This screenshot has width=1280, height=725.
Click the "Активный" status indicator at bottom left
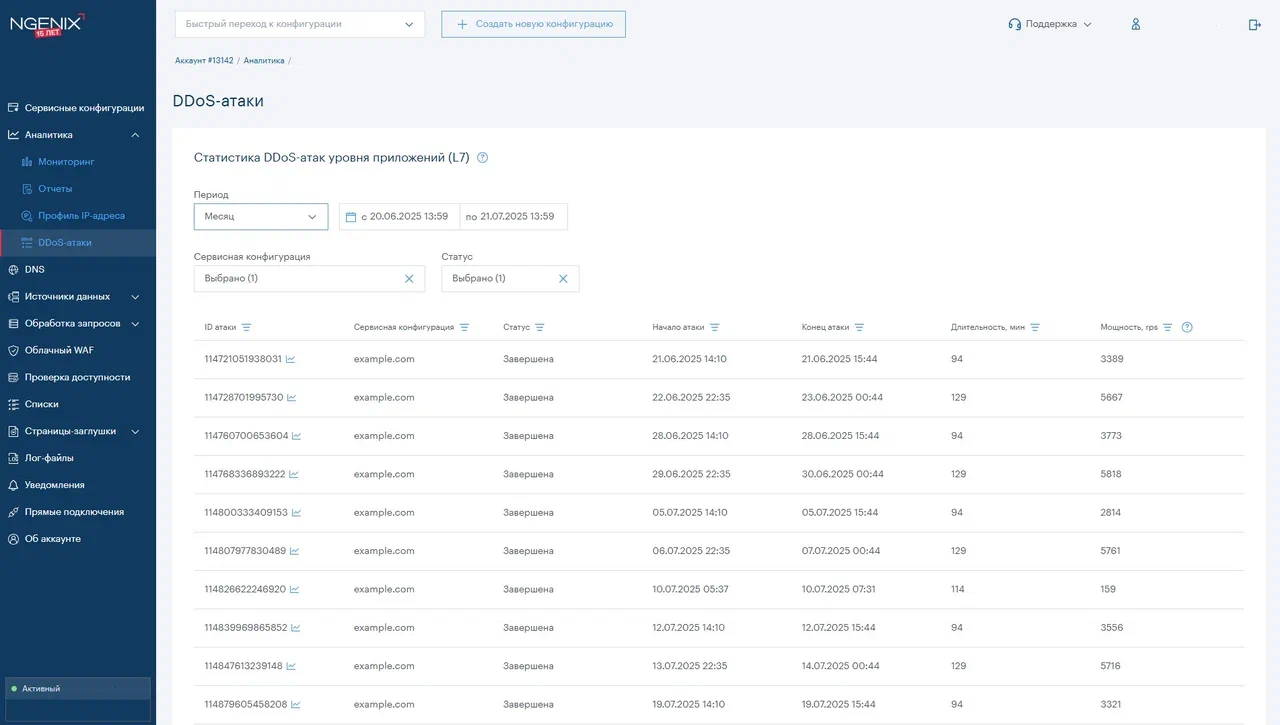[x=40, y=688]
